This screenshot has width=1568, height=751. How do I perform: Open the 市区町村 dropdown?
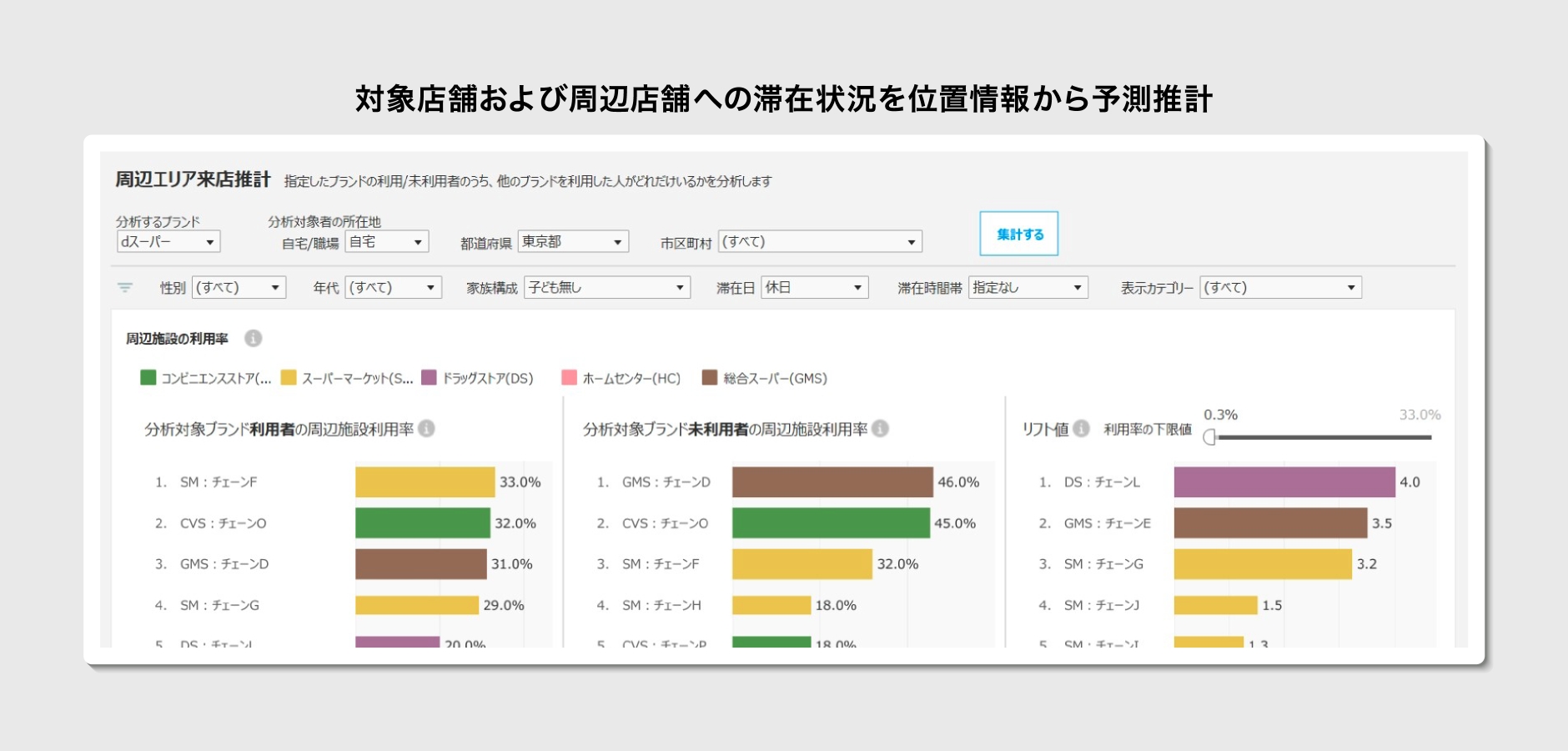(820, 241)
